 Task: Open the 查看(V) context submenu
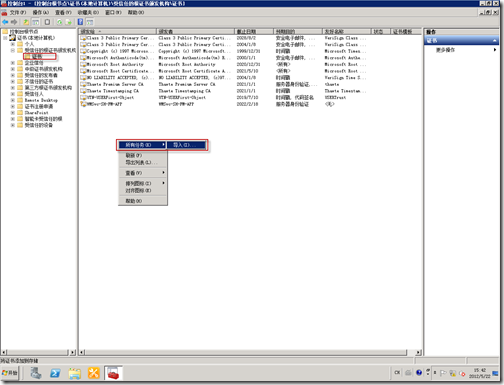click(x=143, y=173)
